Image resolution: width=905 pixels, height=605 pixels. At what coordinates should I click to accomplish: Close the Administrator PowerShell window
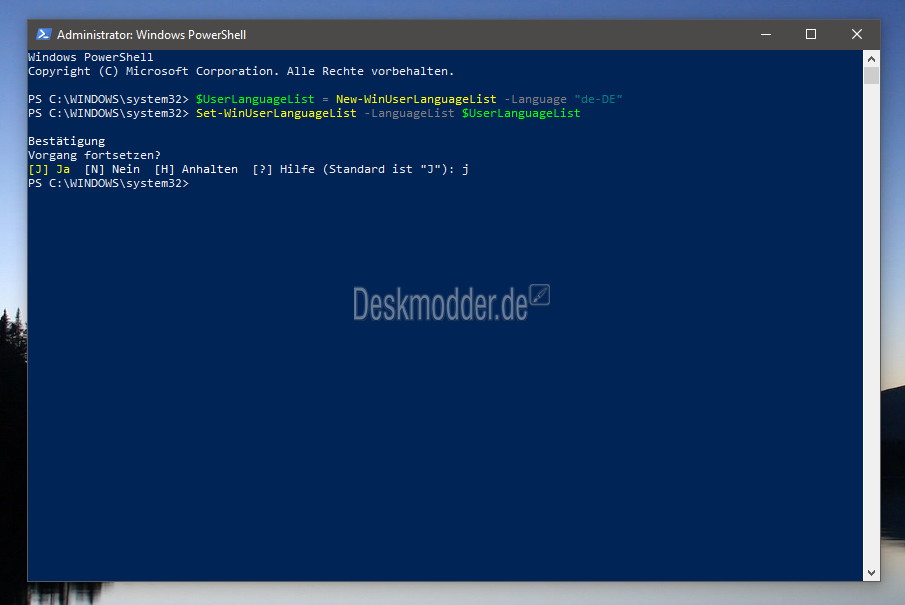coord(857,35)
